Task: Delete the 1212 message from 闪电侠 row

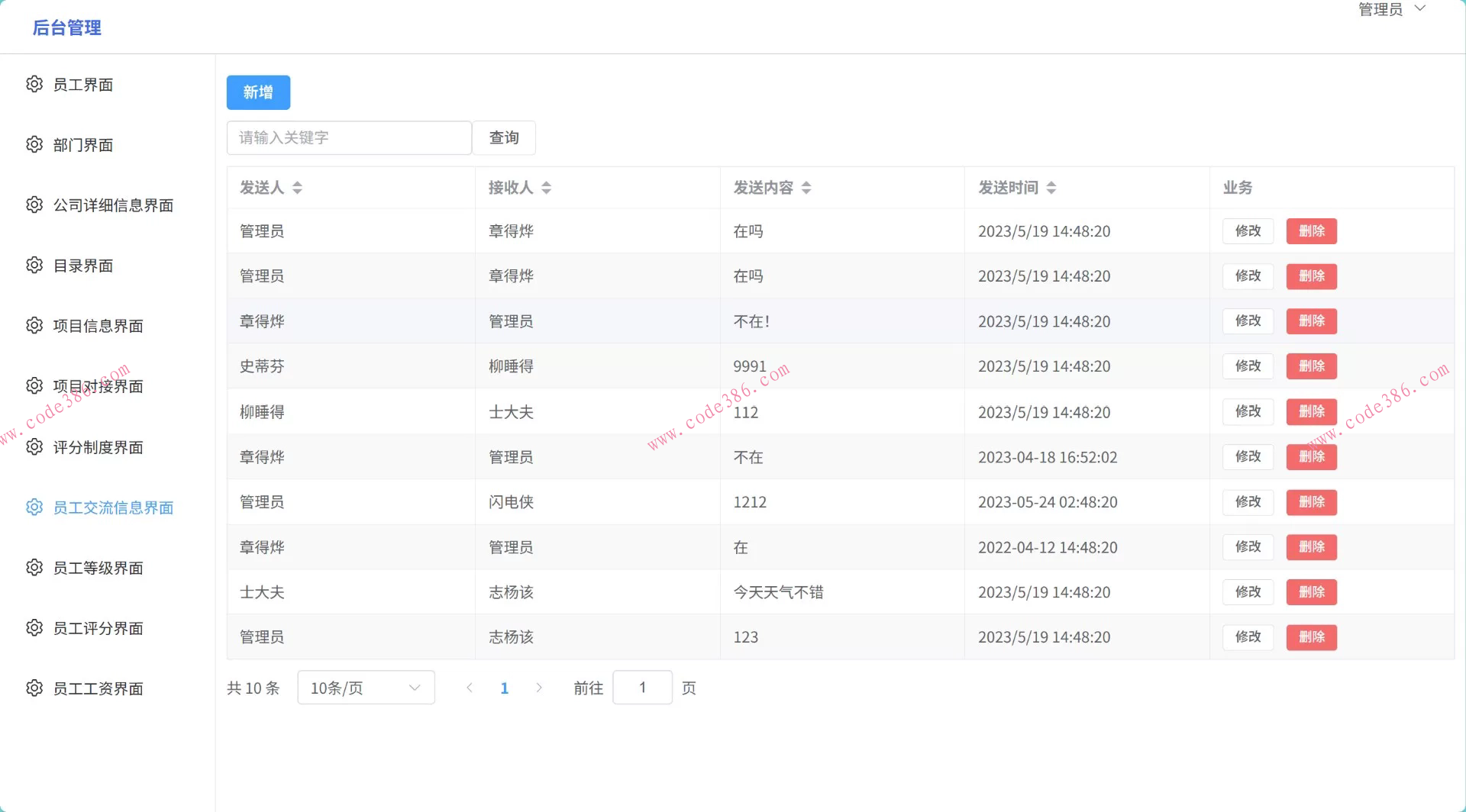Action: coord(1312,501)
